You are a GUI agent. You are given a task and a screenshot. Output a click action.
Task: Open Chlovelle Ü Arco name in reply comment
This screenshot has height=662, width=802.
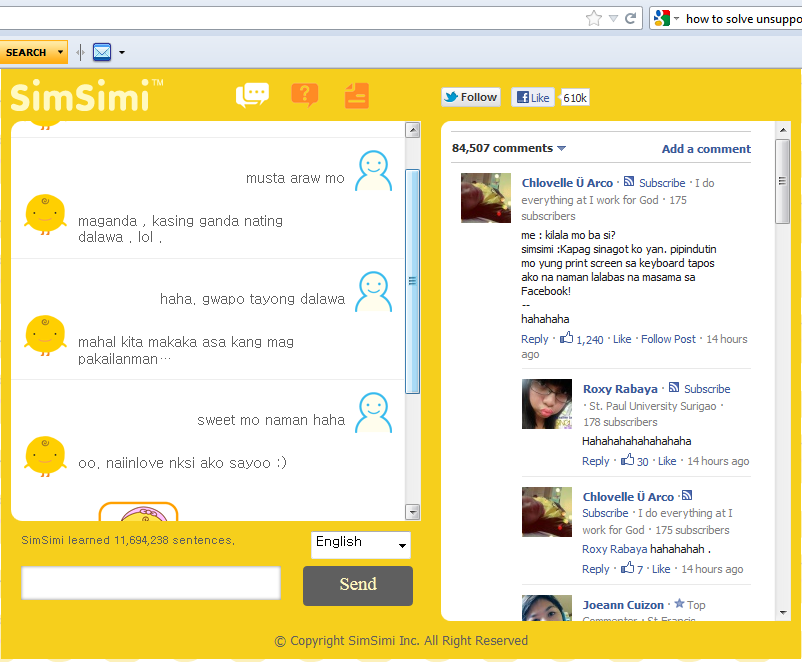click(x=628, y=497)
